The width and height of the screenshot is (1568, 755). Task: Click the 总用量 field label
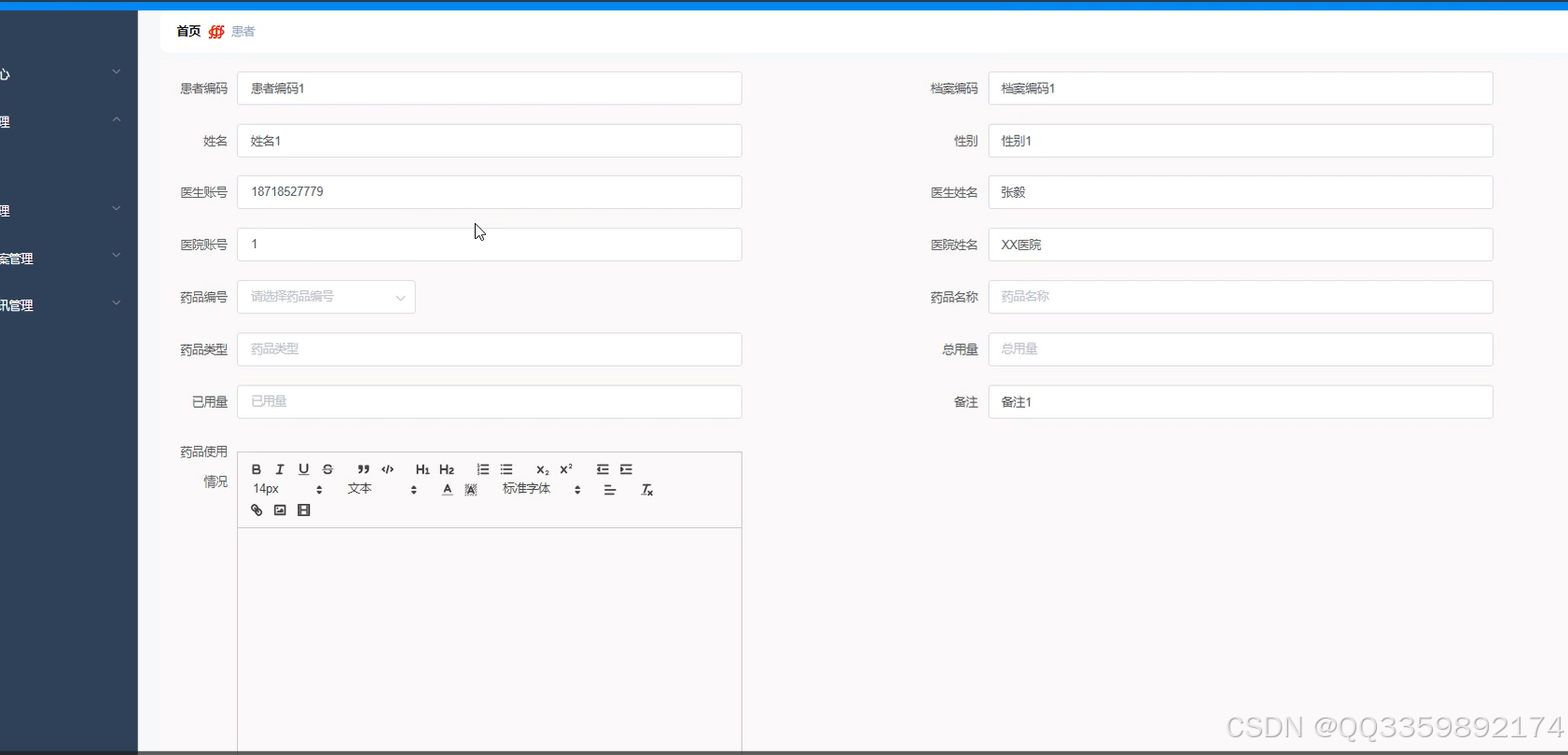coord(961,349)
